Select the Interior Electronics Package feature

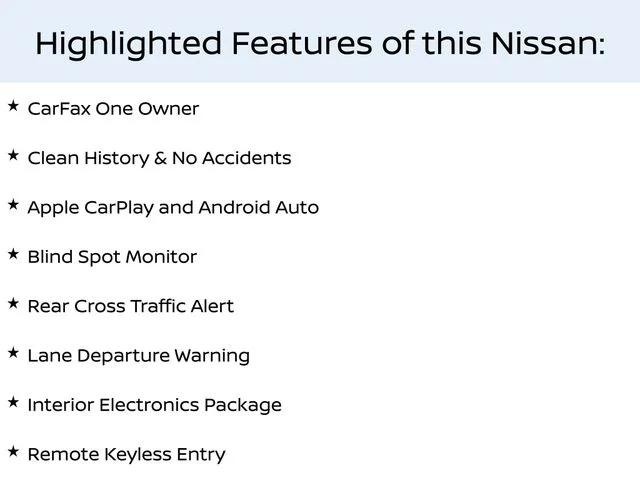[154, 405]
